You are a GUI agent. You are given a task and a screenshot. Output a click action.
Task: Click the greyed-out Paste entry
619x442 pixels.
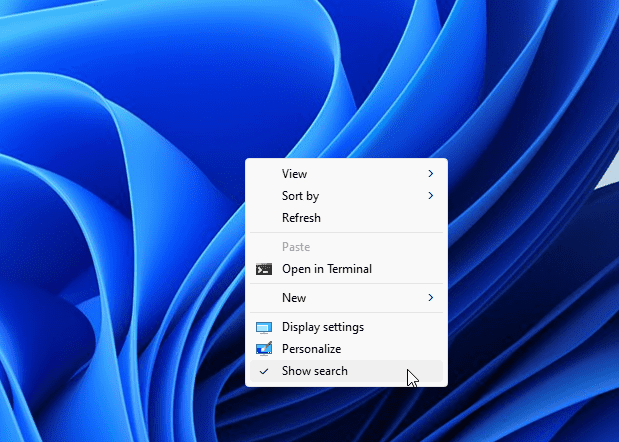[296, 247]
